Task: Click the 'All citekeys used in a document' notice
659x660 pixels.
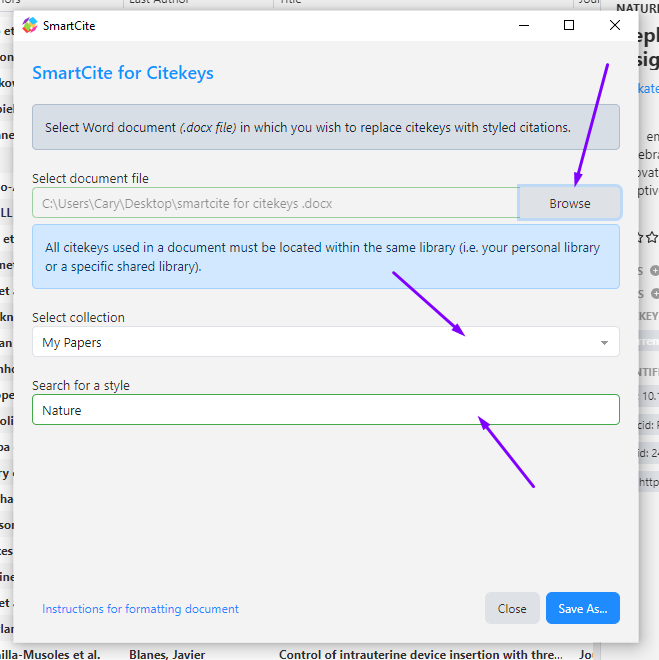Action: tap(326, 257)
